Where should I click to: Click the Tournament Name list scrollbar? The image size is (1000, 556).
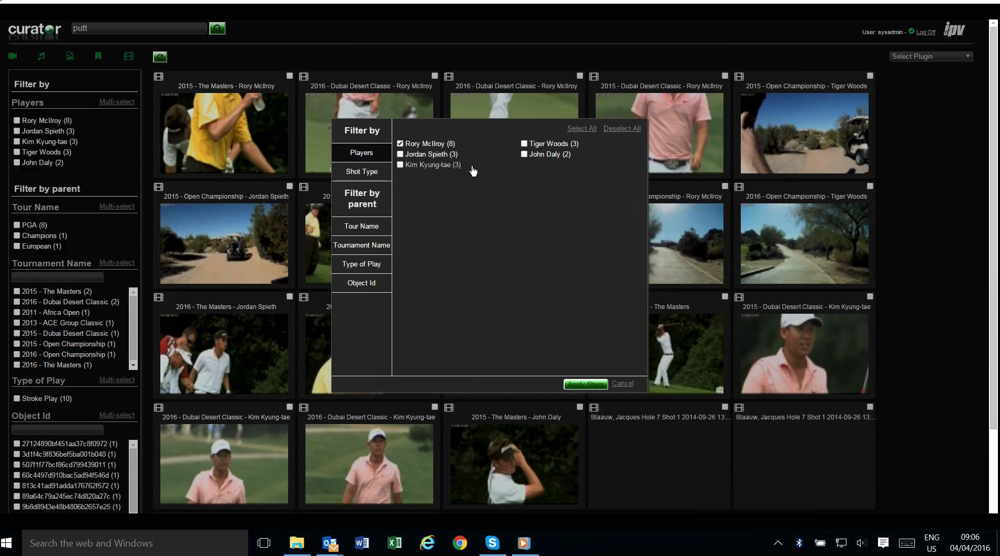pos(134,328)
